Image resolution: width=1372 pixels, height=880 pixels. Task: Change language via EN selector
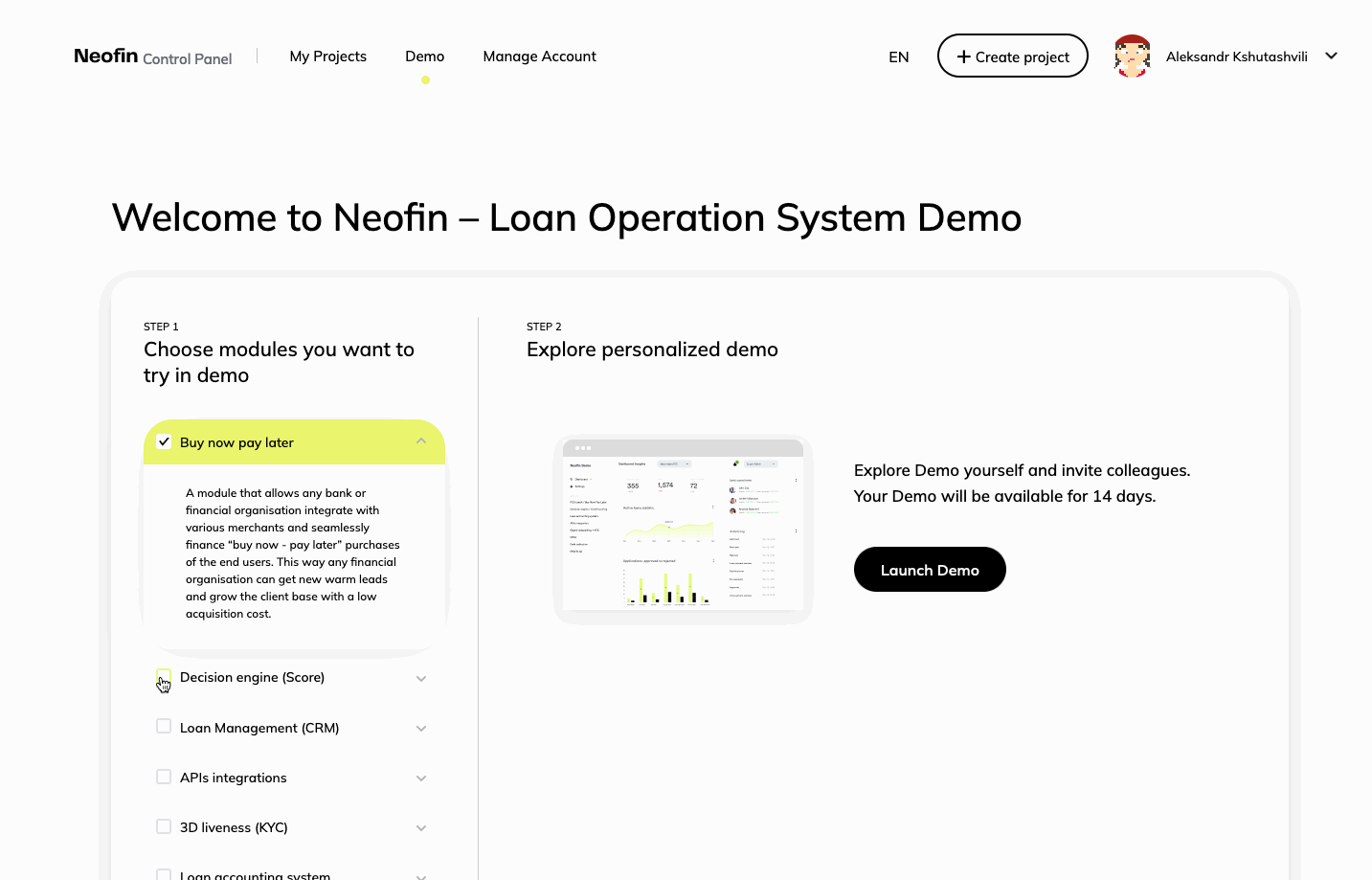click(x=898, y=57)
